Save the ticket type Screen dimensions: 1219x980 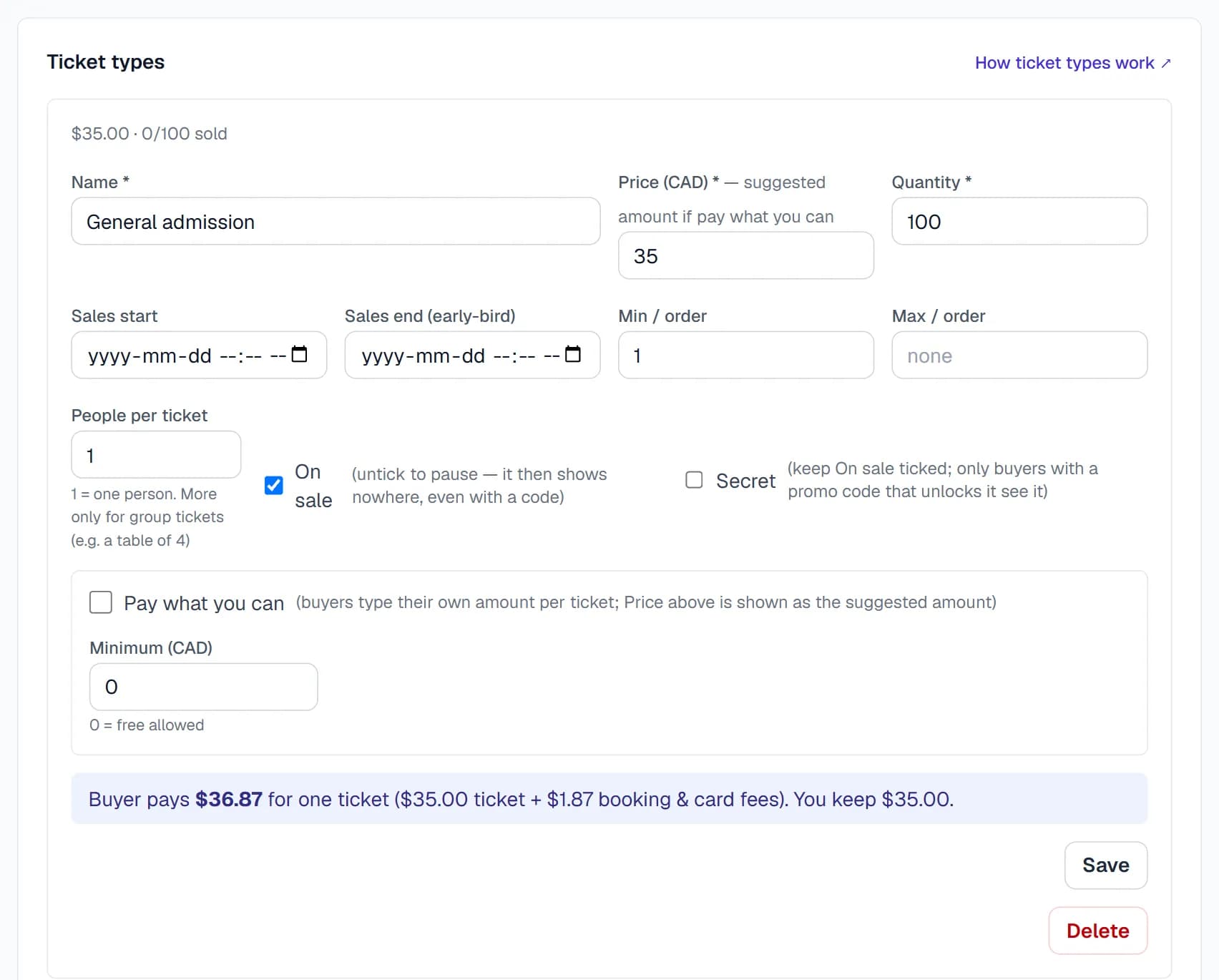click(x=1106, y=866)
